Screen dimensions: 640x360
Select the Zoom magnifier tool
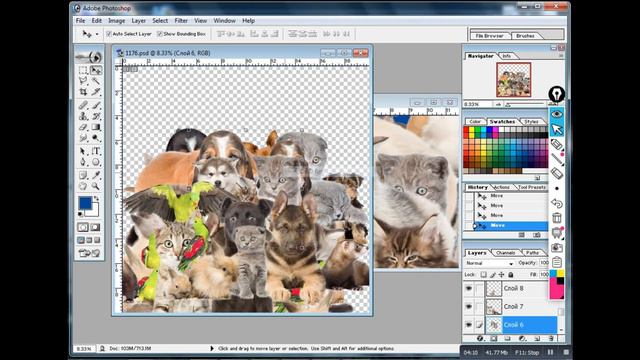[96, 186]
